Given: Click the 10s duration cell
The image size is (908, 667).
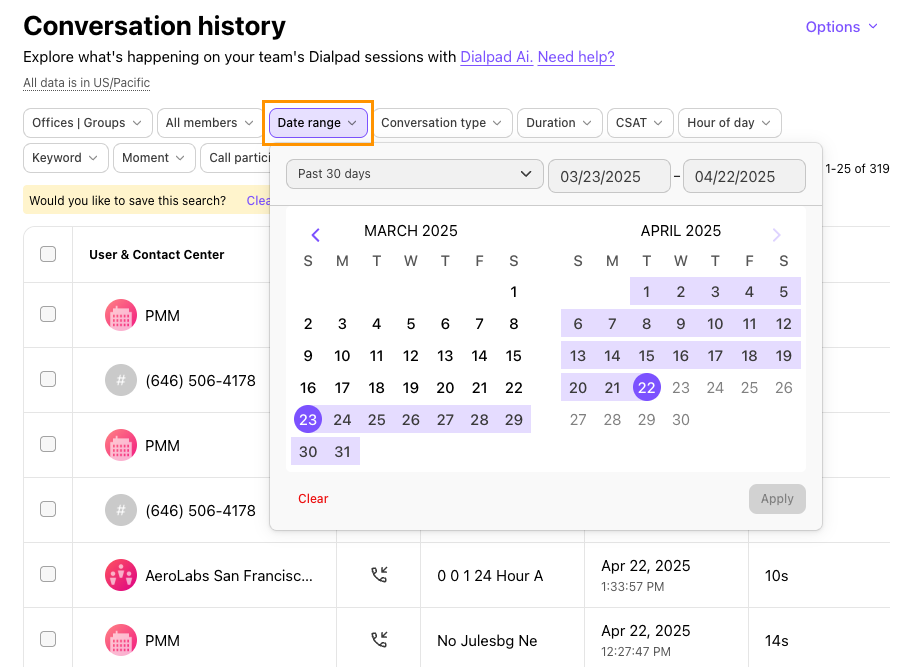Looking at the screenshot, I should point(777,576).
